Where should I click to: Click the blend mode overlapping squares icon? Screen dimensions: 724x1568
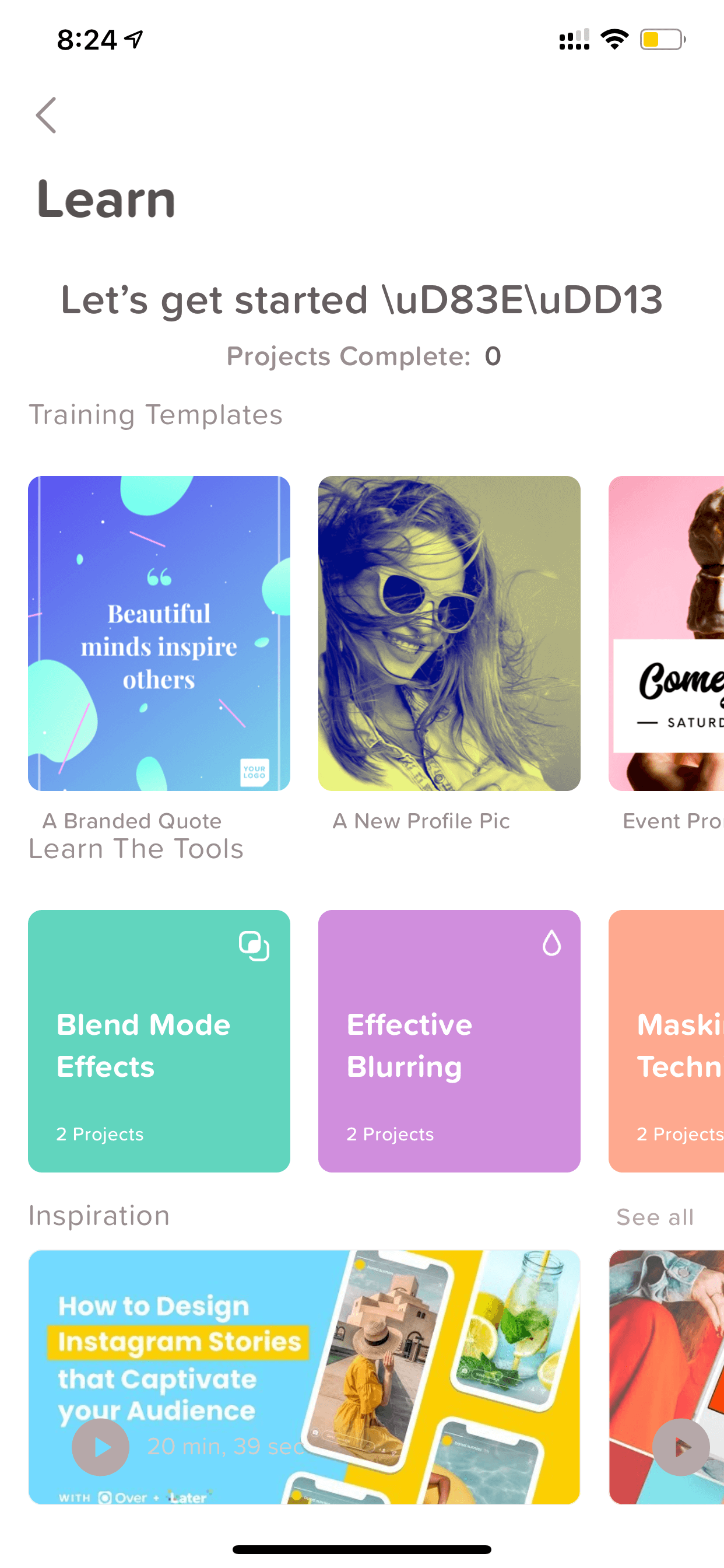[254, 946]
